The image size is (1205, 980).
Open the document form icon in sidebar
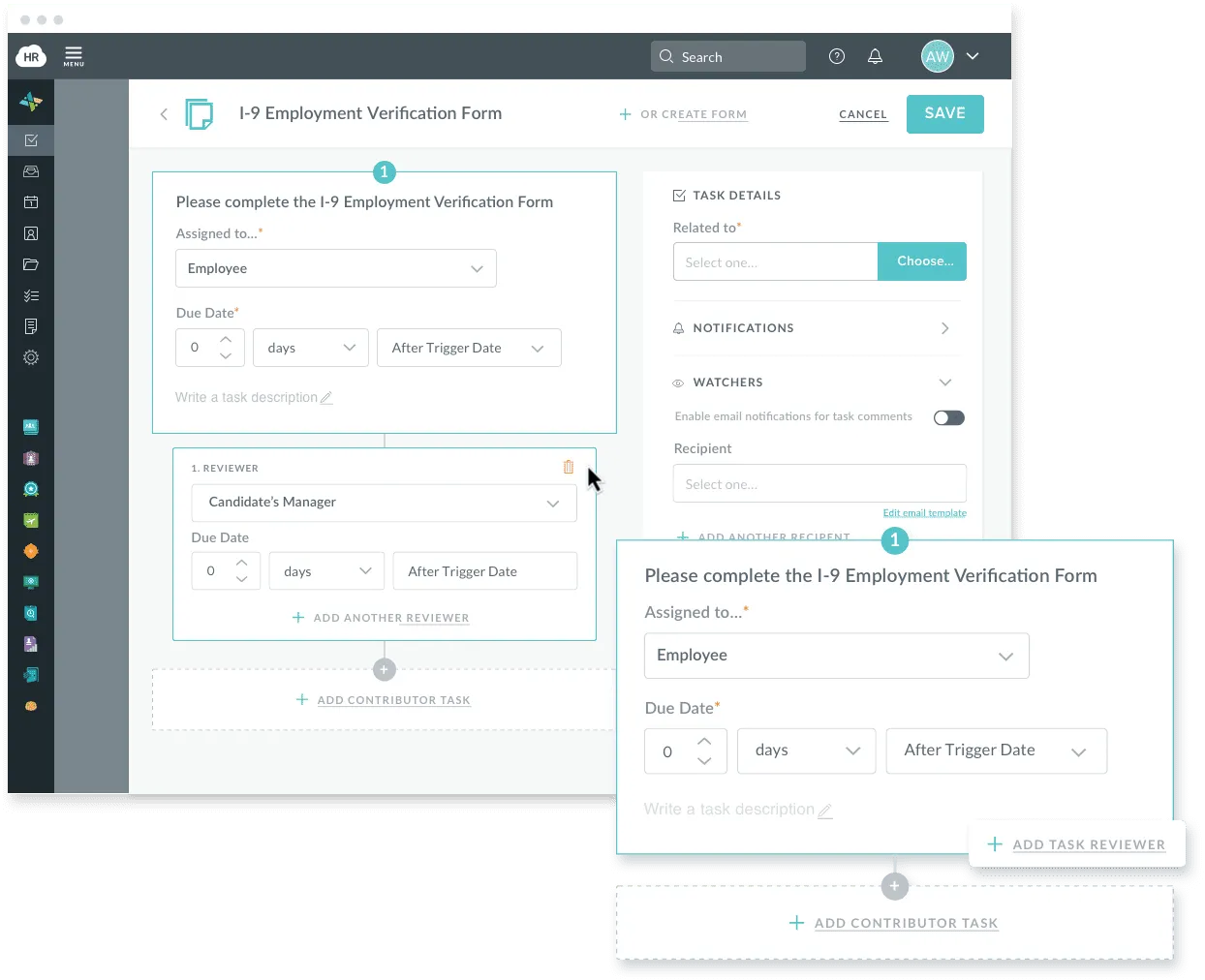click(x=31, y=326)
